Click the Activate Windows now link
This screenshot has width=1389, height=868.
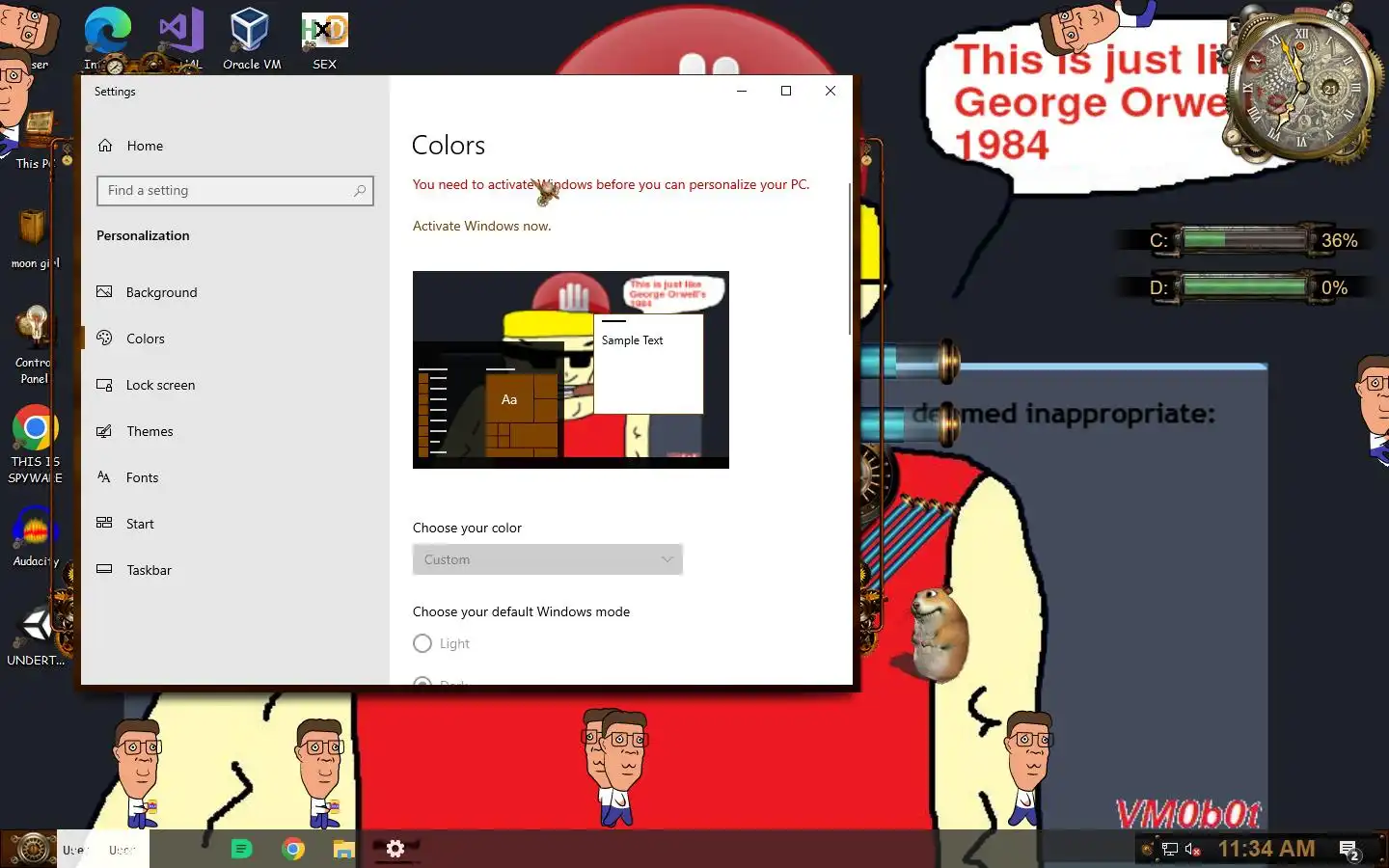482,226
